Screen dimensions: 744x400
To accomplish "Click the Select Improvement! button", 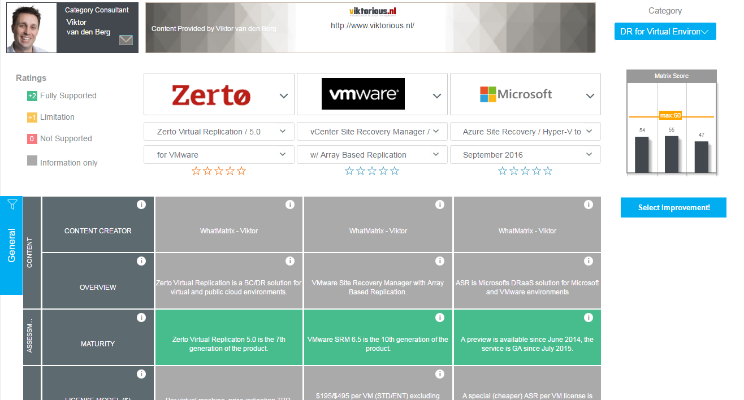I will point(666,207).
